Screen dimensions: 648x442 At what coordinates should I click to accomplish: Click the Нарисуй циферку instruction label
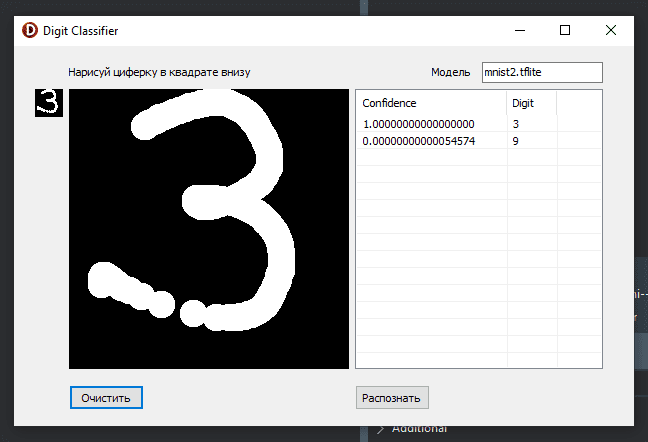tap(159, 72)
